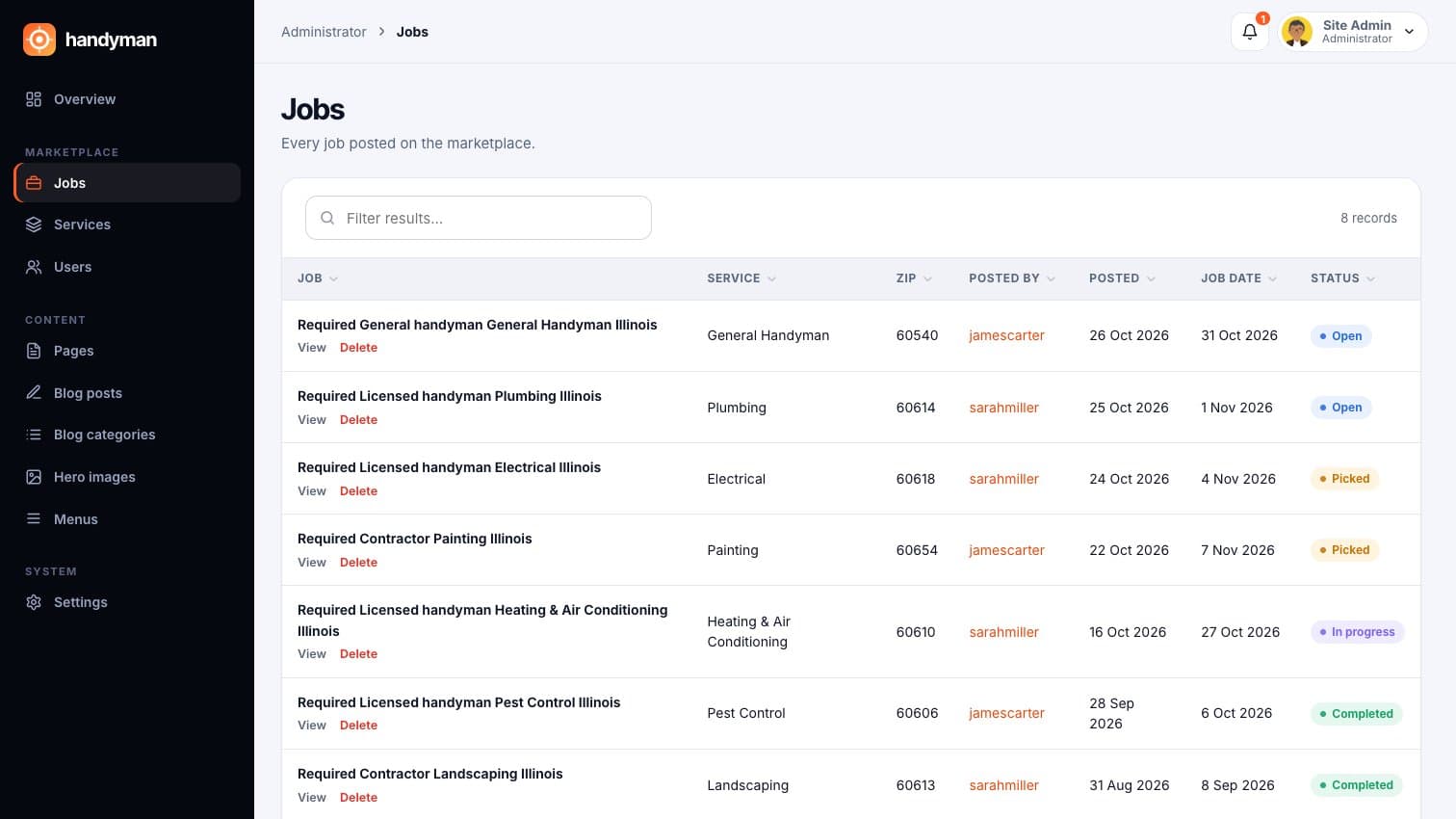Delete the Plumbing Illinois job
The width and height of the screenshot is (1456, 819).
(x=358, y=420)
